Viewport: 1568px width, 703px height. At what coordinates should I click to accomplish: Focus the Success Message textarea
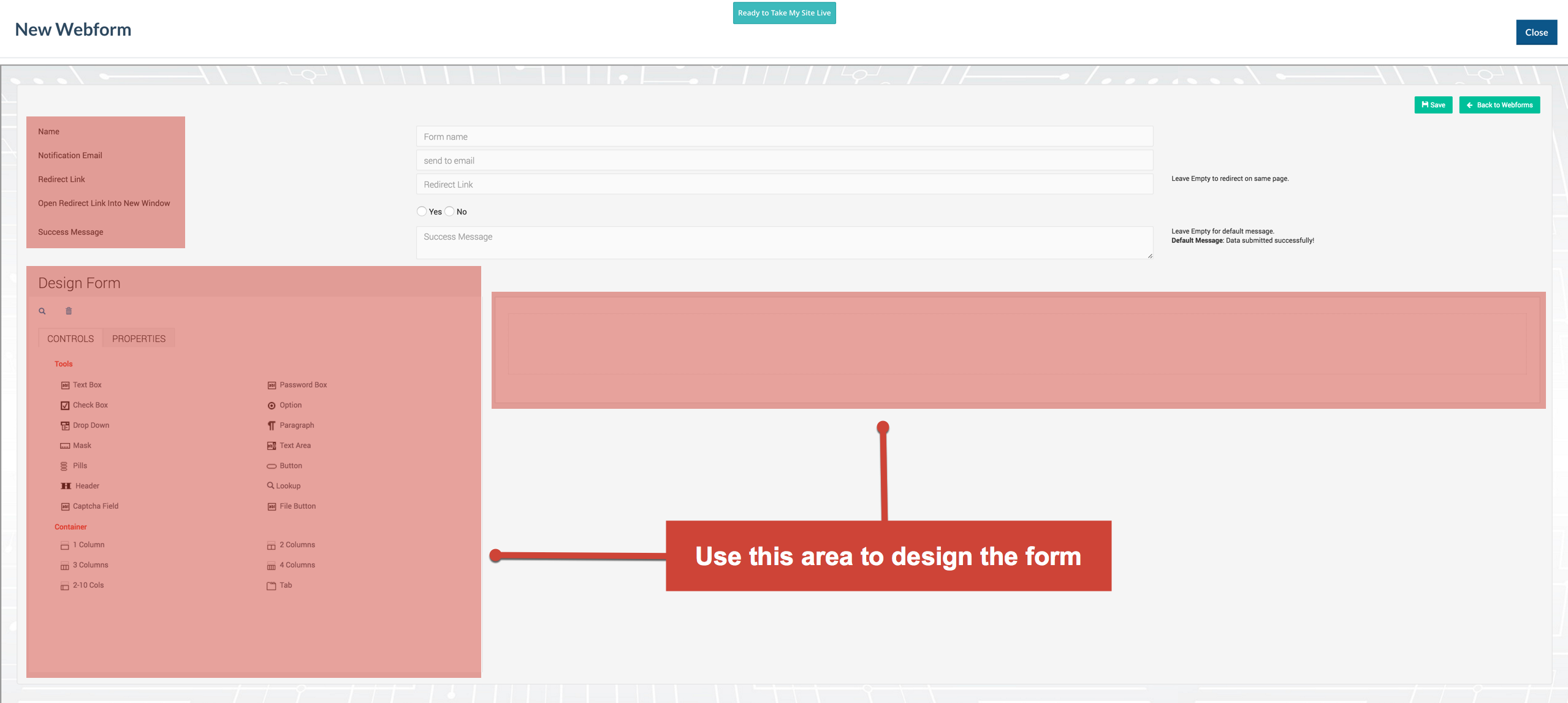coord(784,243)
